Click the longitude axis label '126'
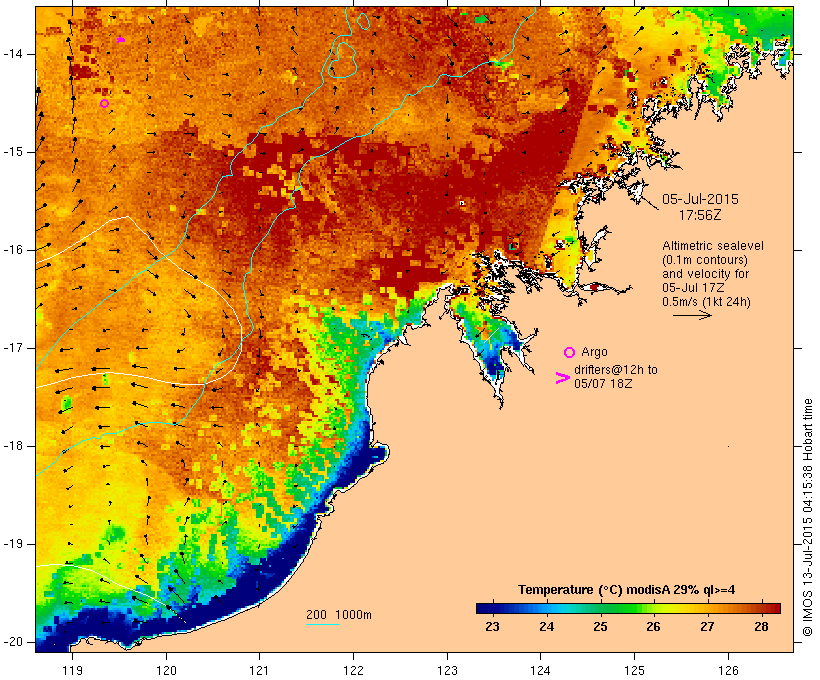The width and height of the screenshot is (820, 680). point(728,670)
